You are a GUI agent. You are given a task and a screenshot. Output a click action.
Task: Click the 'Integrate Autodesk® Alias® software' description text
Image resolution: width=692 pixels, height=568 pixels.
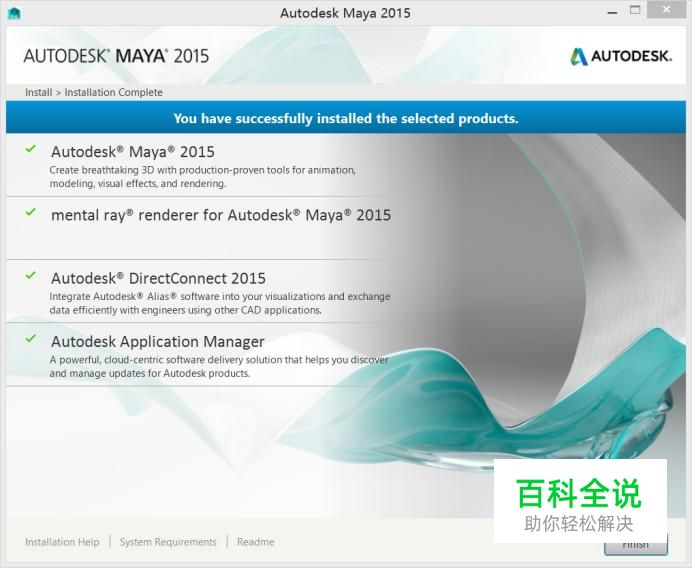220,303
